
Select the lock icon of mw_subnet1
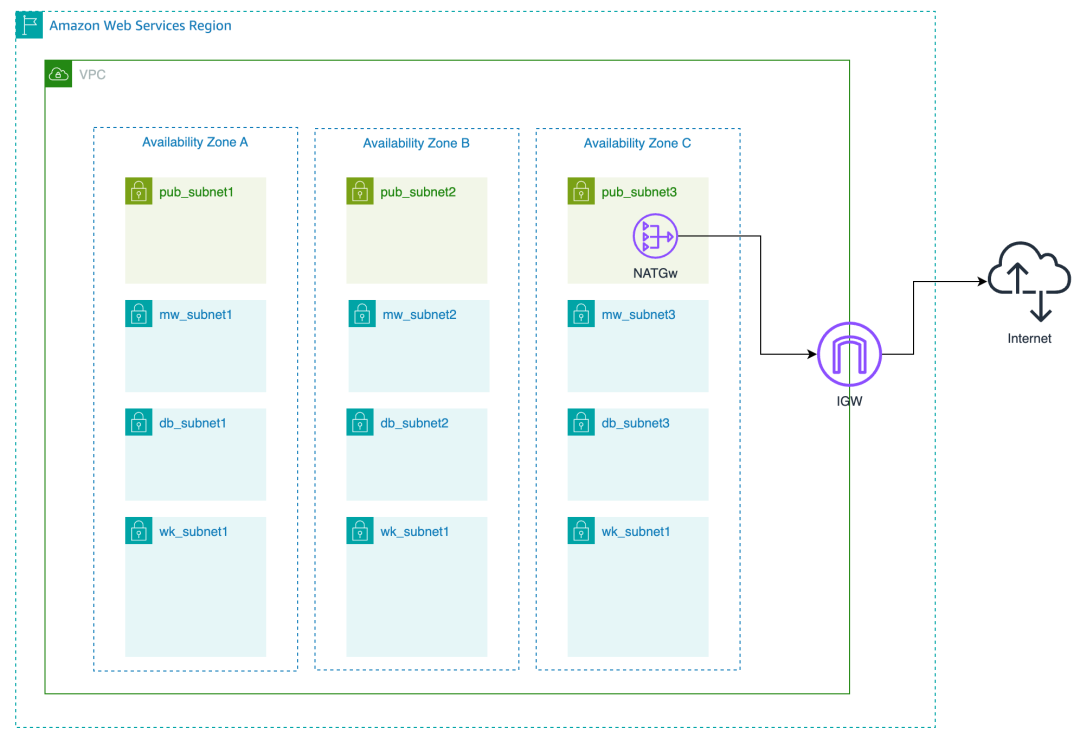[x=138, y=314]
